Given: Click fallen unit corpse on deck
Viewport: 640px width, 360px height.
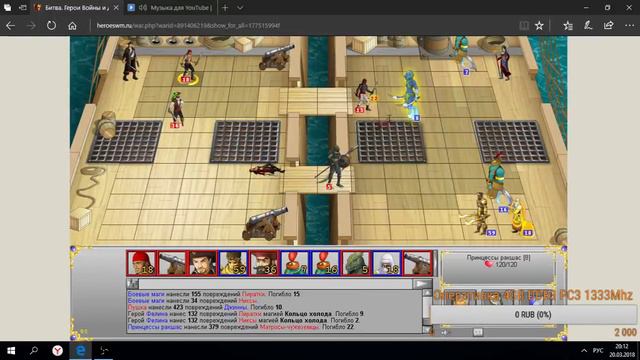Looking at the screenshot, I should pos(267,169).
